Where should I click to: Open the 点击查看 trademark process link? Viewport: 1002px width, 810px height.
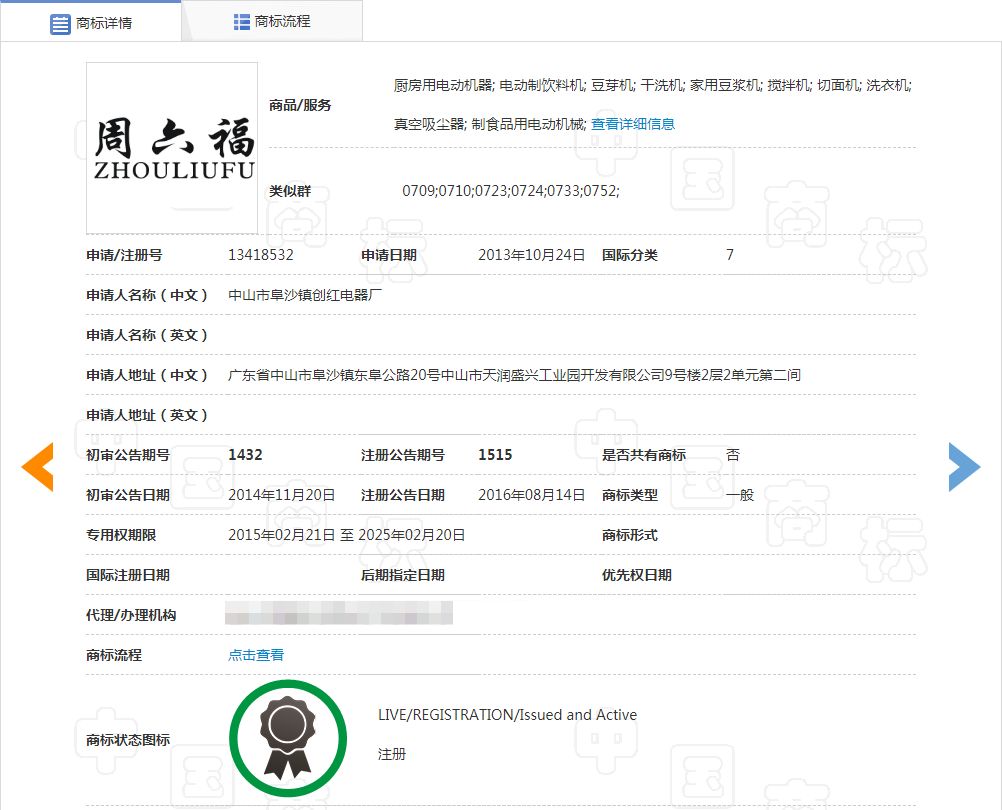coord(256,655)
